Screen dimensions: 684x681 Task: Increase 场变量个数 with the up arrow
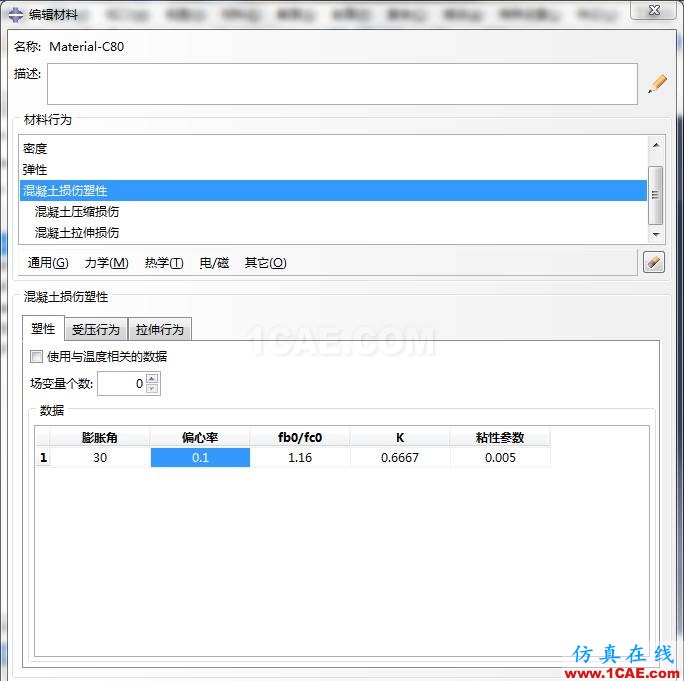[152, 378]
